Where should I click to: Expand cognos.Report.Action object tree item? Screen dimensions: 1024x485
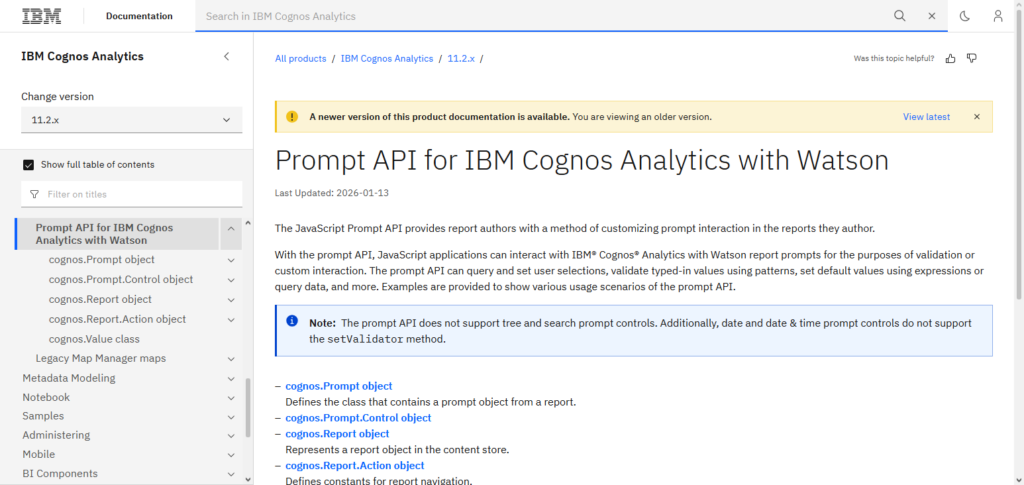point(231,320)
